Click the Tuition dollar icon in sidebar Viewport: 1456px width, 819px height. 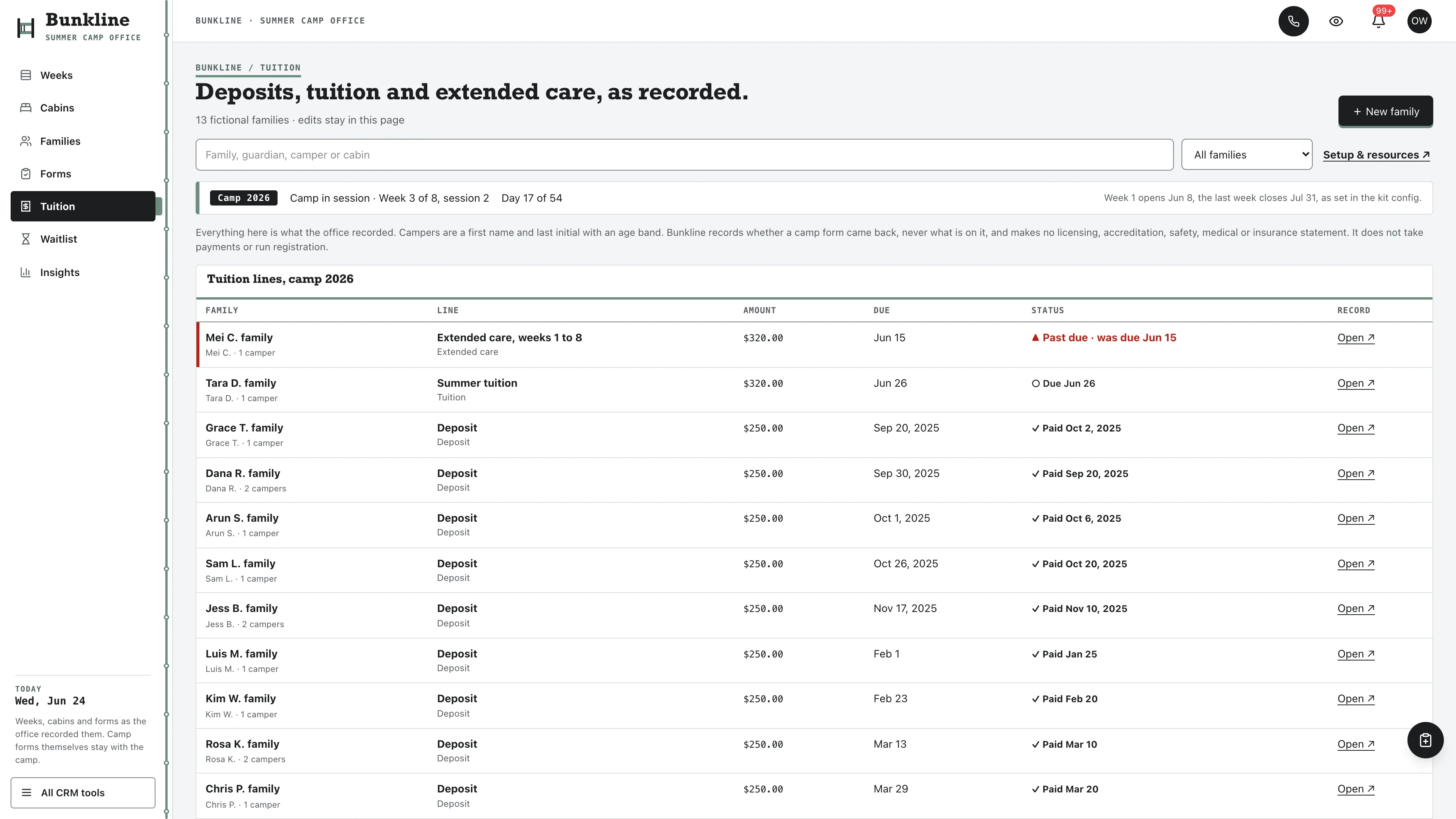pyautogui.click(x=25, y=206)
